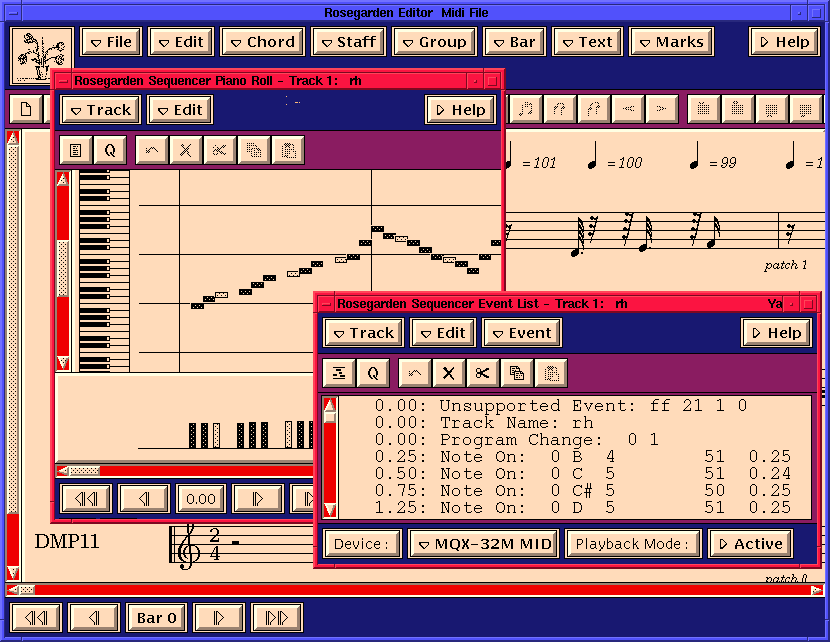This screenshot has width=830, height=642.
Task: Click Help button in Event List window
Action: [x=775, y=333]
